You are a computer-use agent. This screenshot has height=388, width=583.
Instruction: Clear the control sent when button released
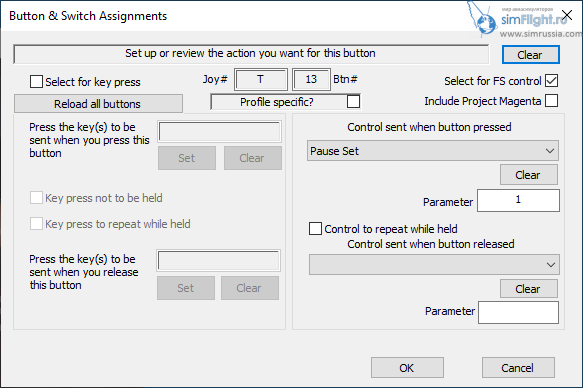click(x=529, y=289)
